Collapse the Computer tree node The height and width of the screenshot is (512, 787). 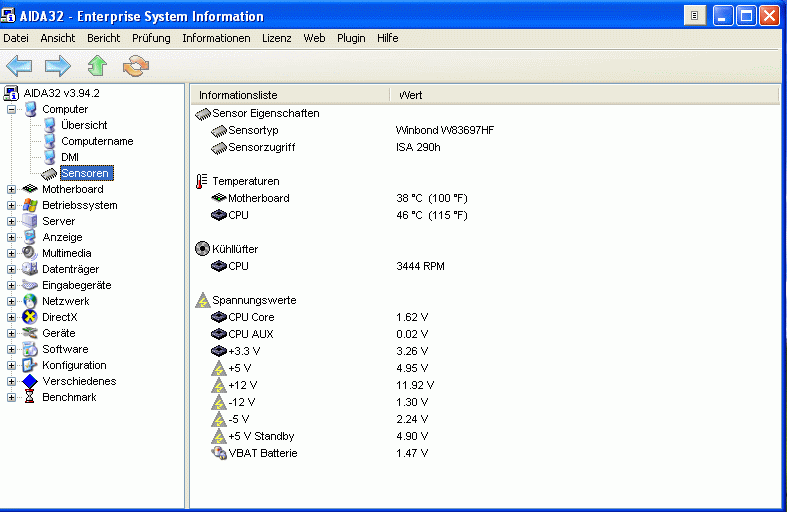point(12,109)
